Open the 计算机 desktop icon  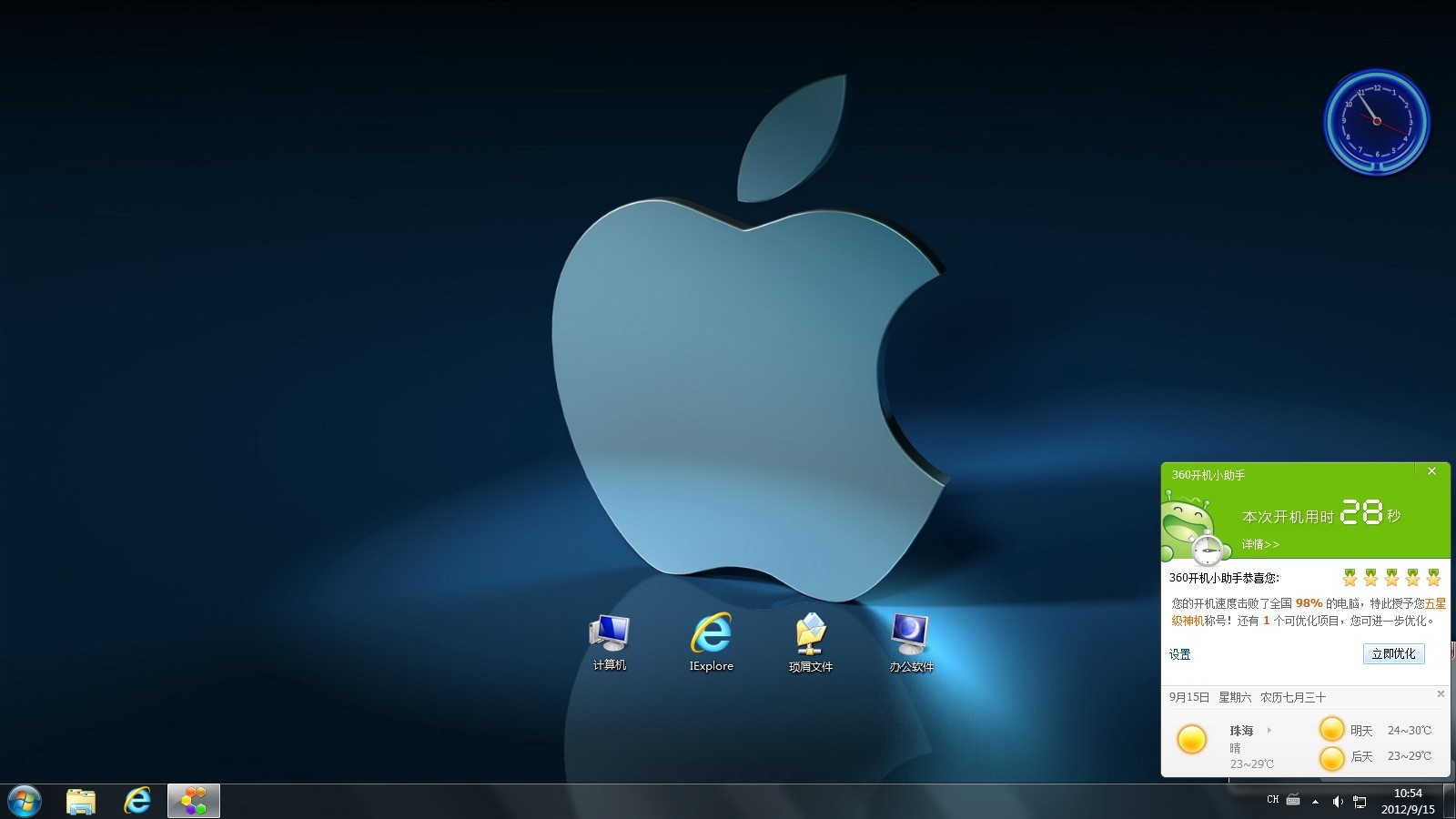point(609,642)
